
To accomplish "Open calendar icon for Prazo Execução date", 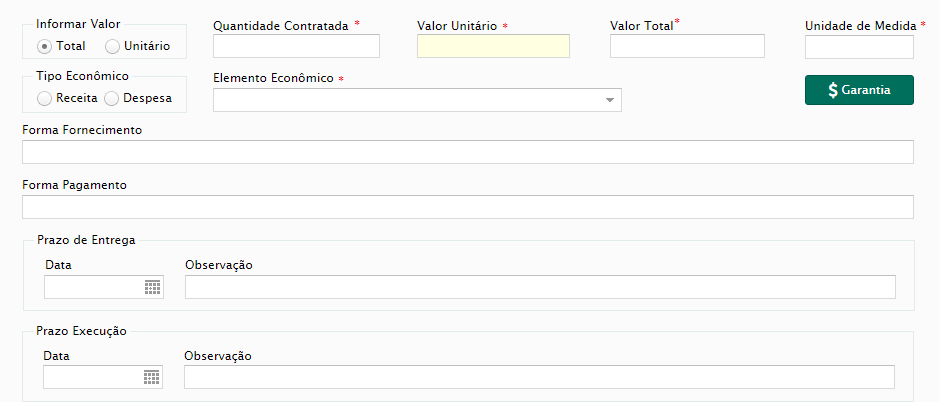I will tap(152, 377).
